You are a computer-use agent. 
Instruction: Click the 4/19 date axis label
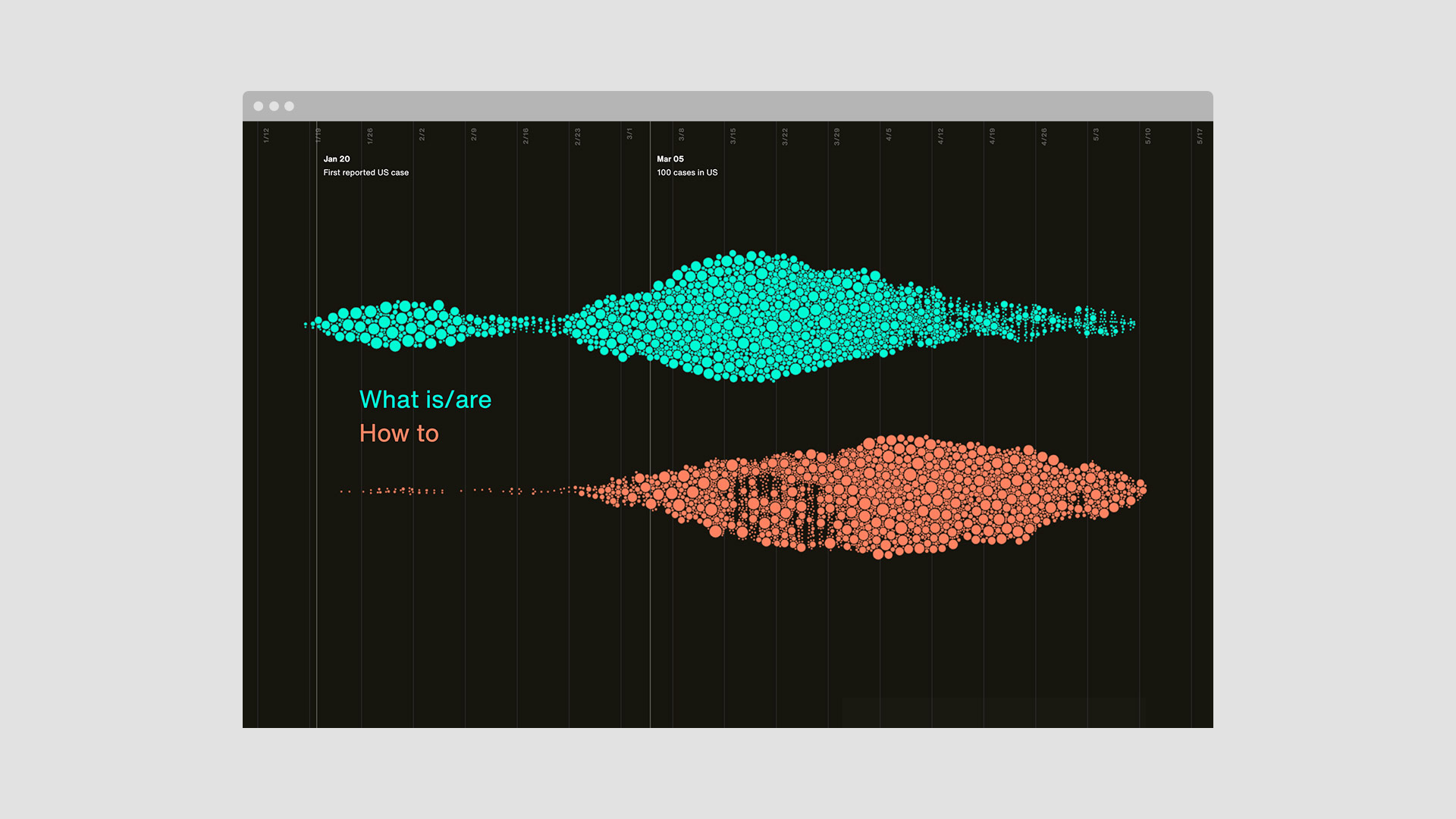993,136
